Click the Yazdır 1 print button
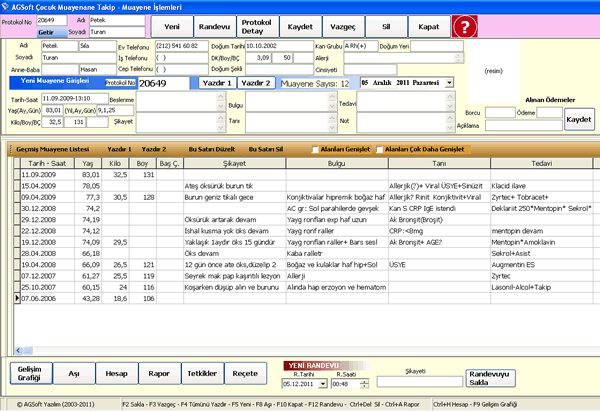600x411 pixels. (217, 83)
